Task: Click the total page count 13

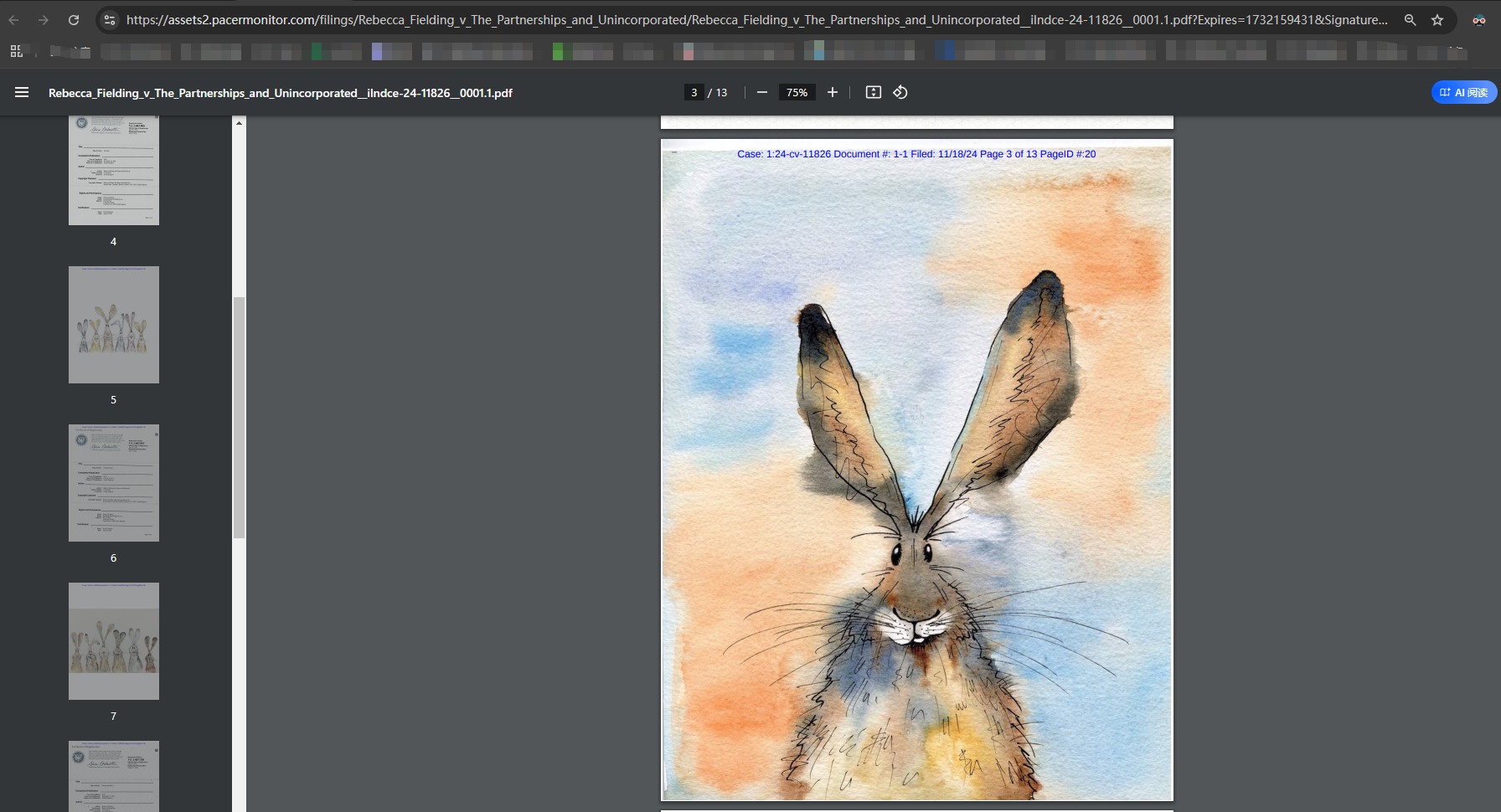Action: (x=722, y=93)
